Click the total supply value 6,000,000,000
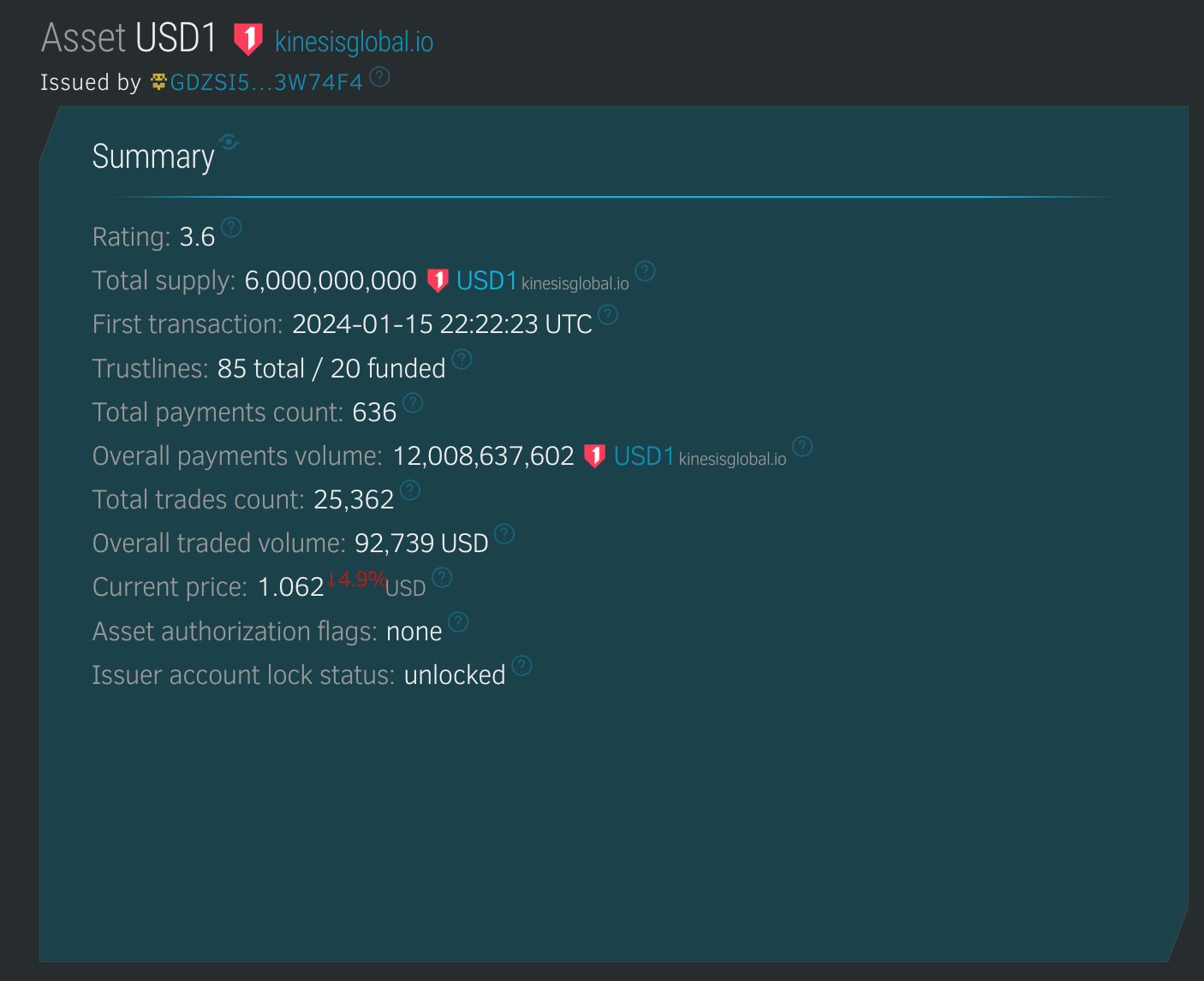Image resolution: width=1204 pixels, height=981 pixels. point(331,281)
